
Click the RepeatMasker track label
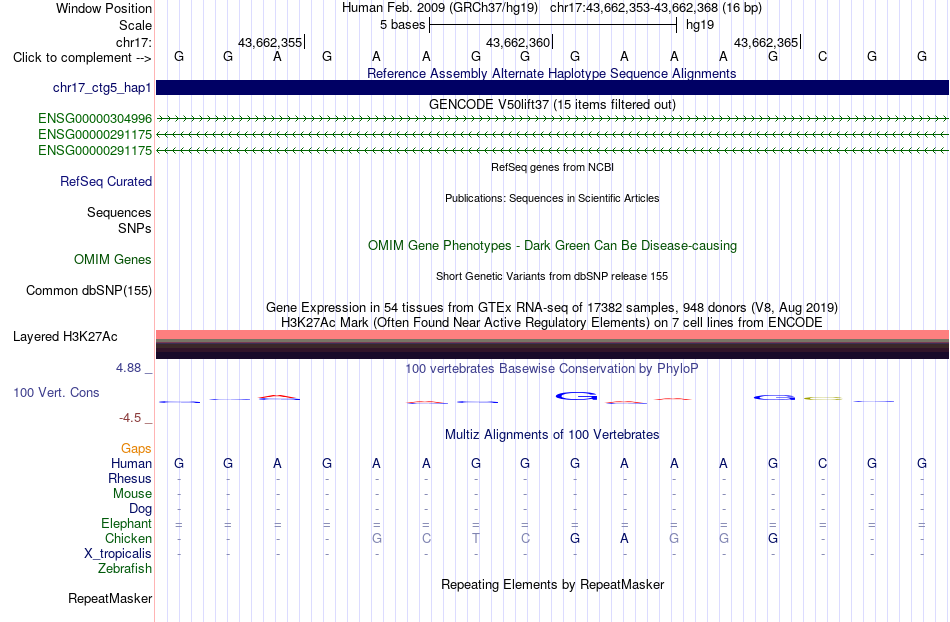[110, 599]
